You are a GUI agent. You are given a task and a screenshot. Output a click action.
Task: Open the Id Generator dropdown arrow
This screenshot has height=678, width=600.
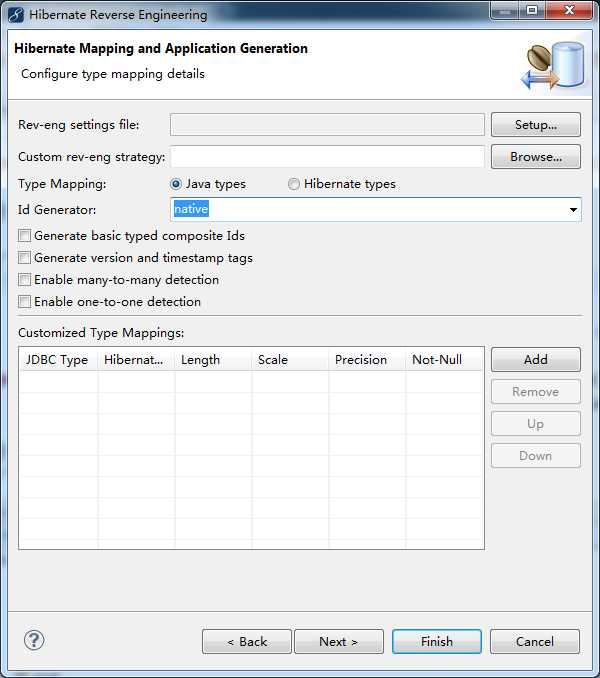pos(573,210)
